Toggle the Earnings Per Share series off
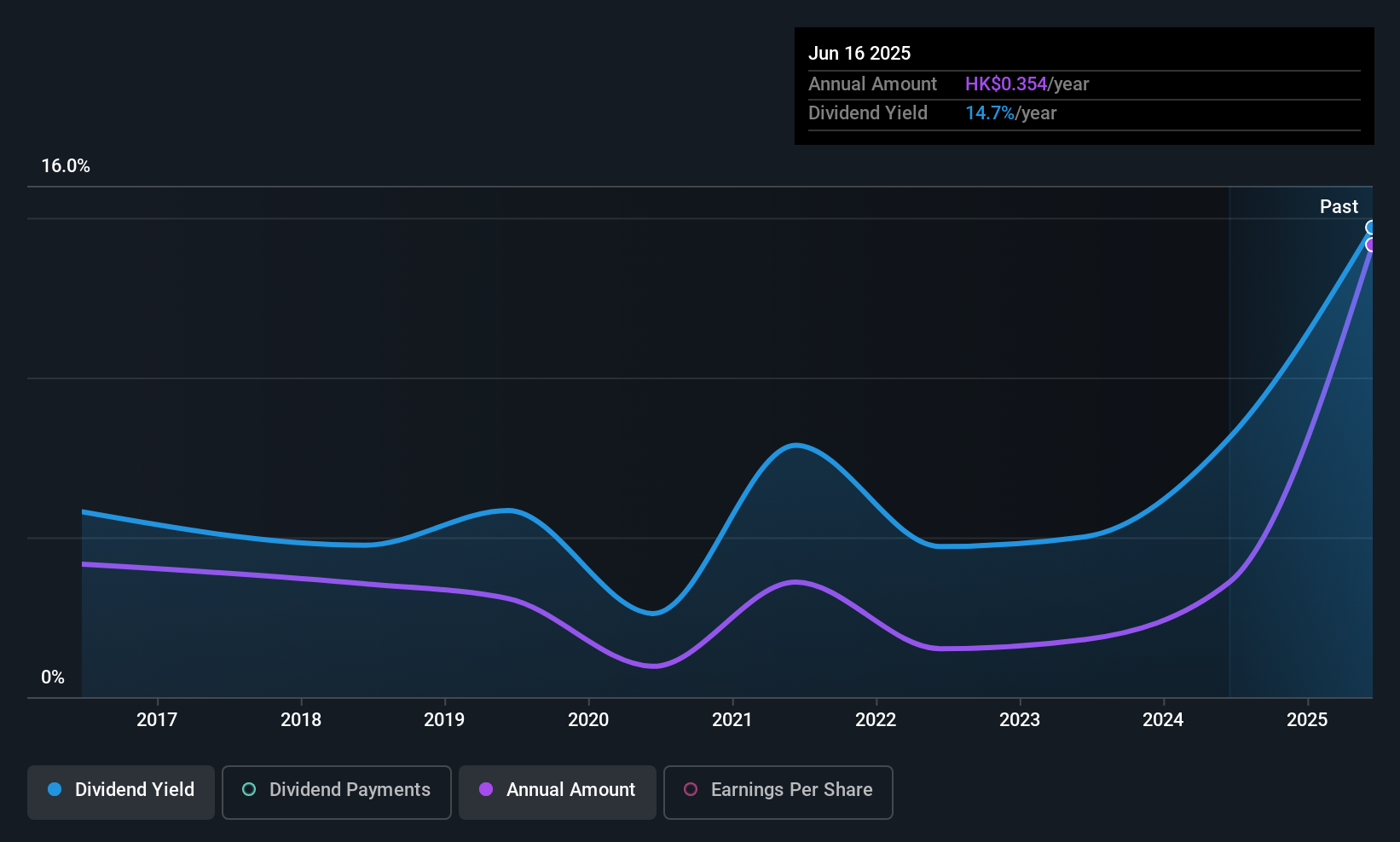The image size is (1400, 842). [777, 790]
